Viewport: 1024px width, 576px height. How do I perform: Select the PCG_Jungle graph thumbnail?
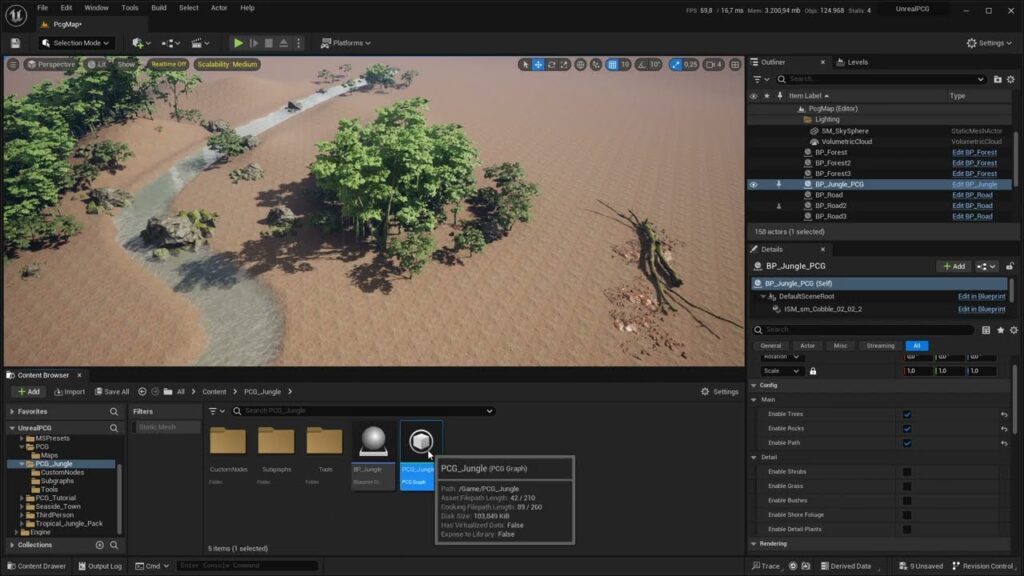pos(420,441)
